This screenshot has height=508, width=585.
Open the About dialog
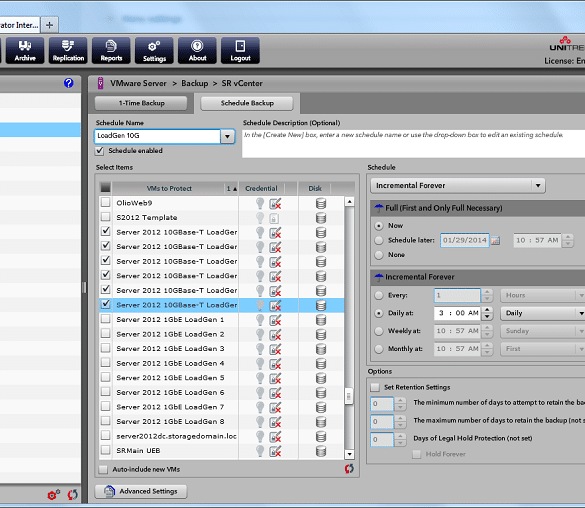point(197,50)
